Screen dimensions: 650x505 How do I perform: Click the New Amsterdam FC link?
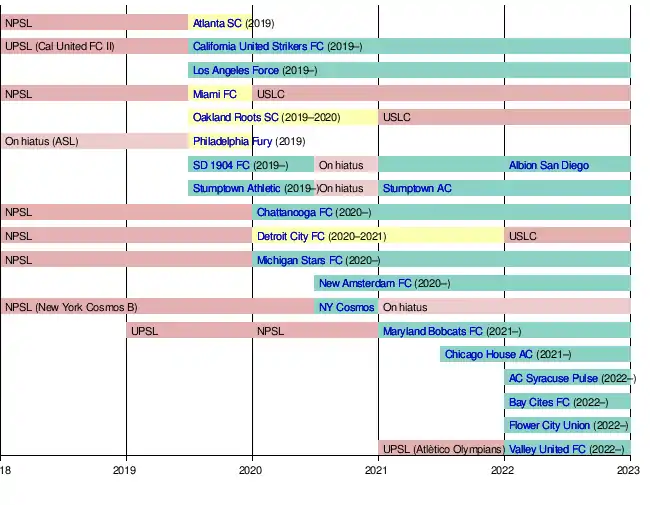[365, 284]
